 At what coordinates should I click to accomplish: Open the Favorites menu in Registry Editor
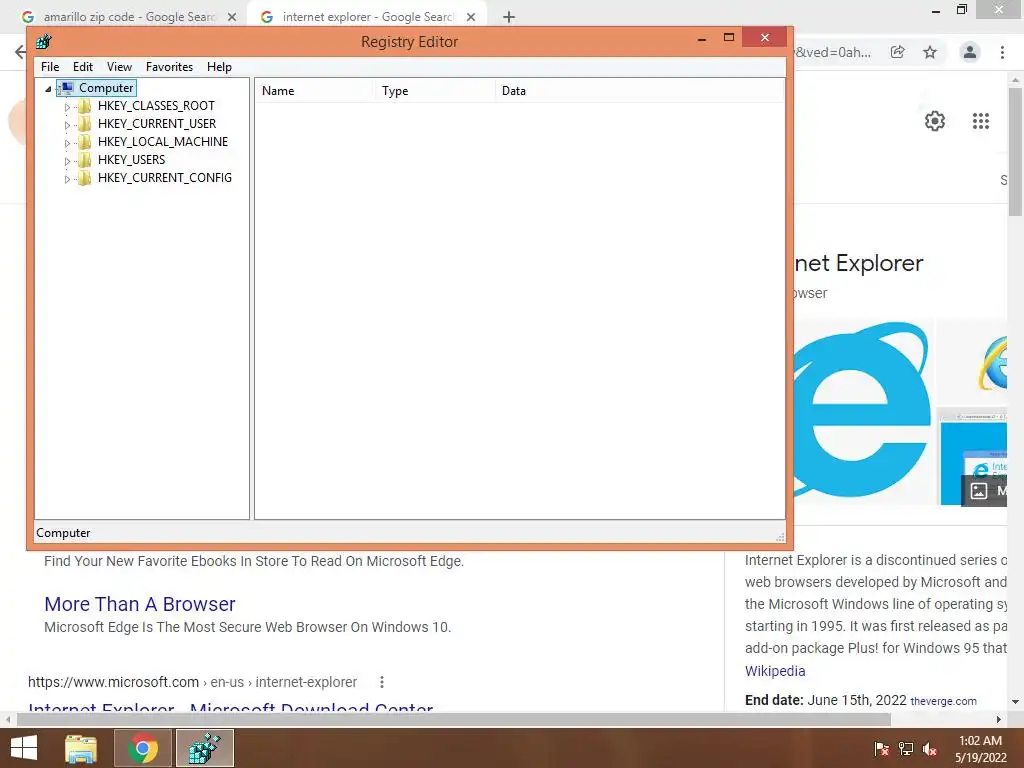169,67
